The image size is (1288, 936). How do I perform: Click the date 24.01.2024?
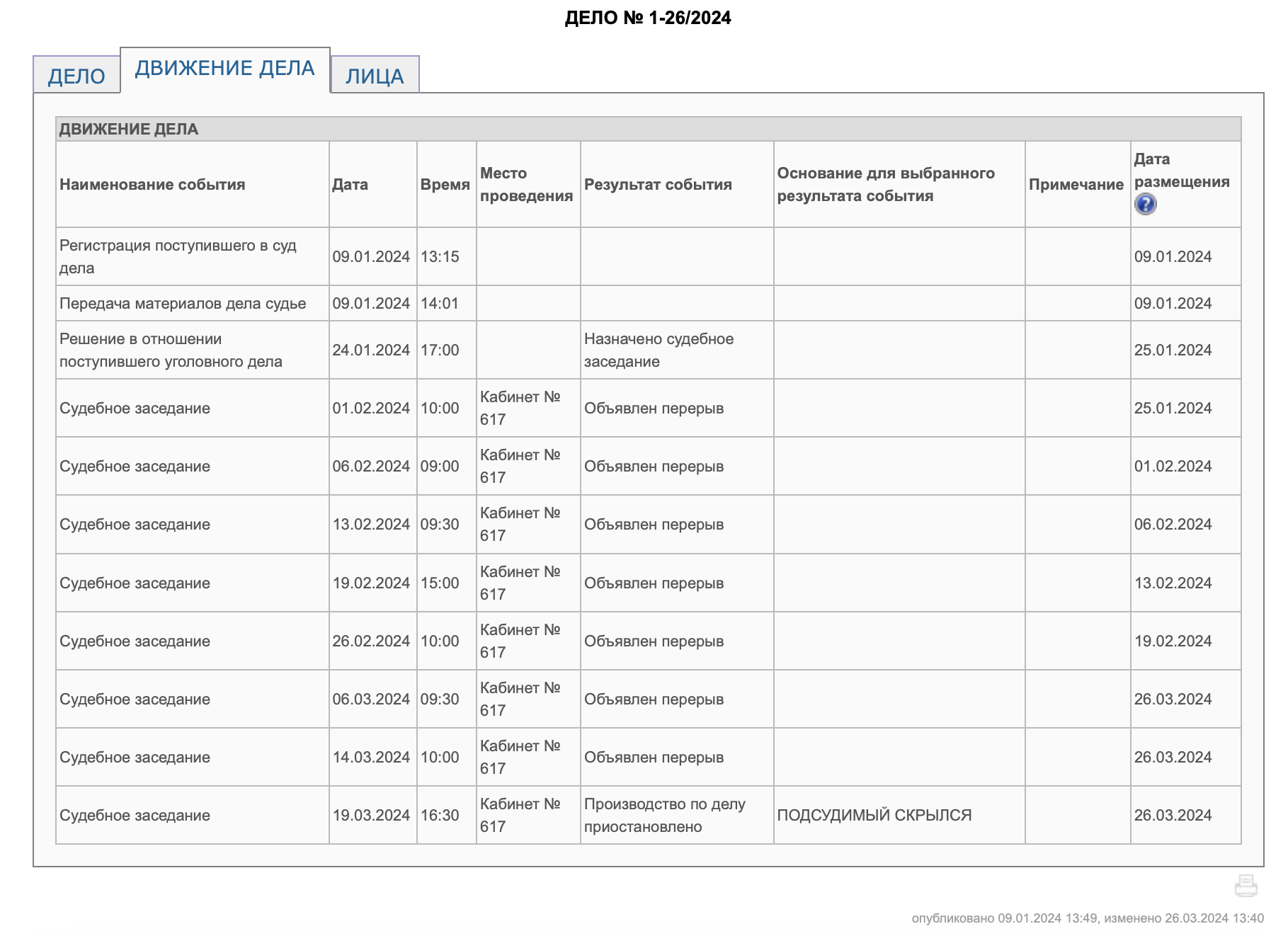371,350
